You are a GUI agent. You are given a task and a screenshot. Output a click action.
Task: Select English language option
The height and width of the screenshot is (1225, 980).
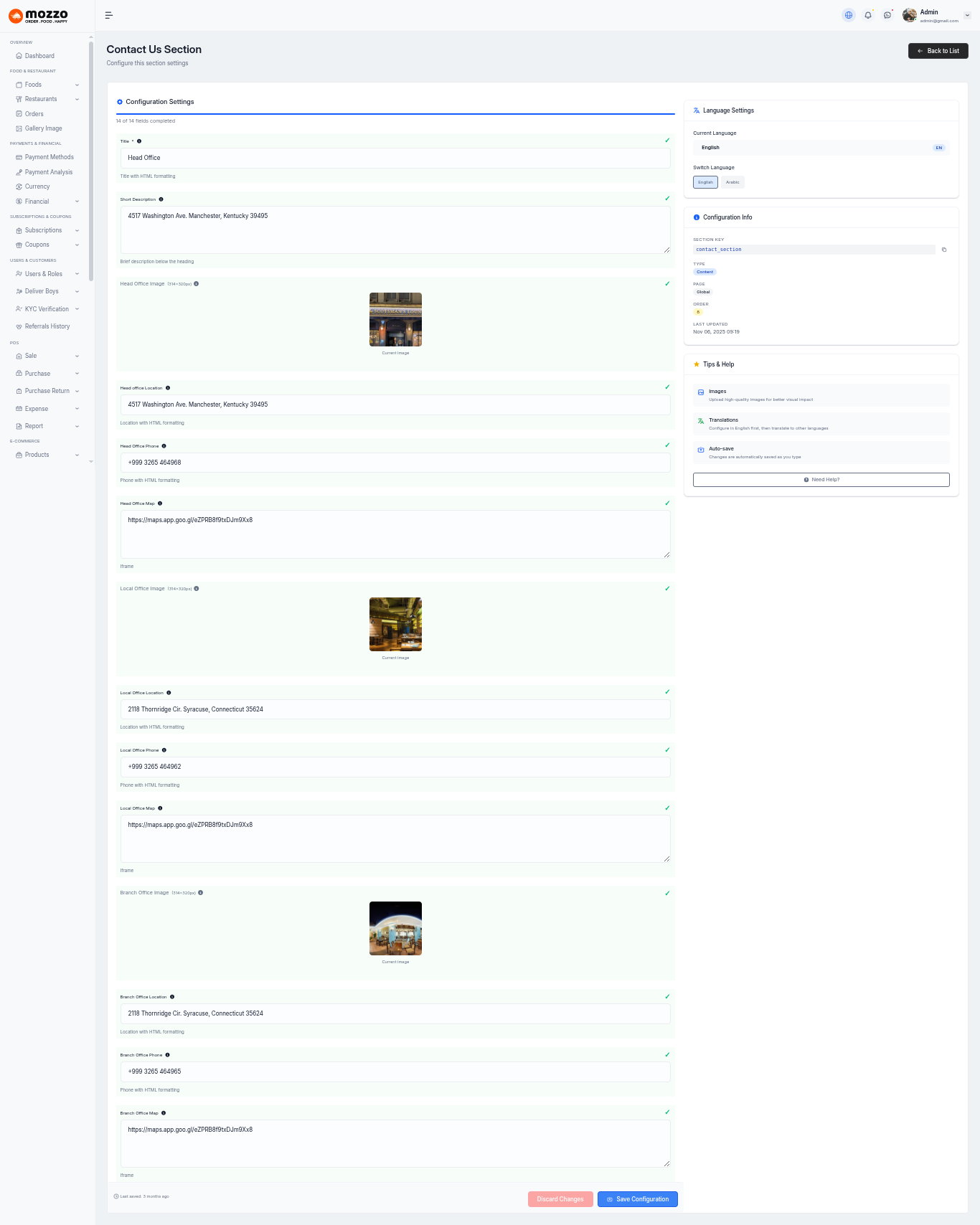(705, 182)
